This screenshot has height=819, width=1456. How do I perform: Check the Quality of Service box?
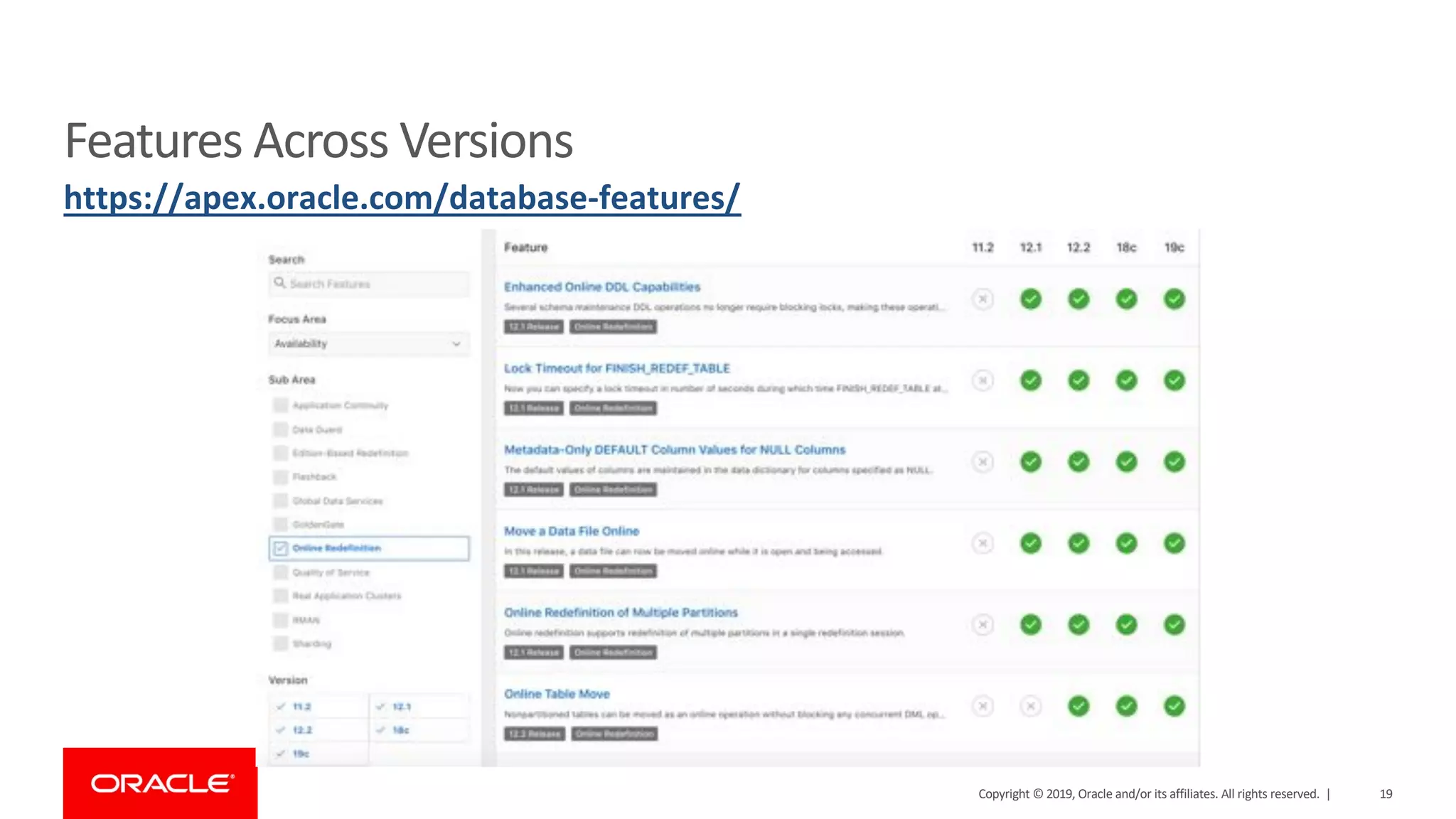[281, 572]
